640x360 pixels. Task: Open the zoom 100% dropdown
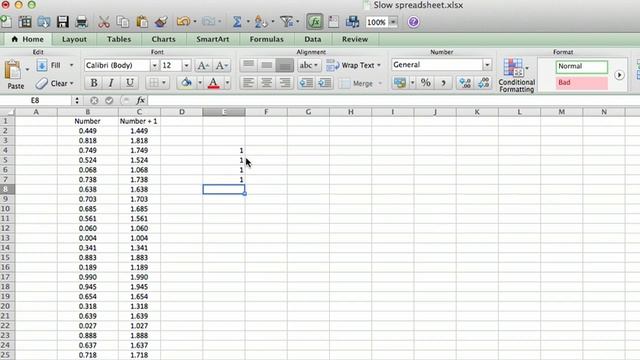(393, 22)
